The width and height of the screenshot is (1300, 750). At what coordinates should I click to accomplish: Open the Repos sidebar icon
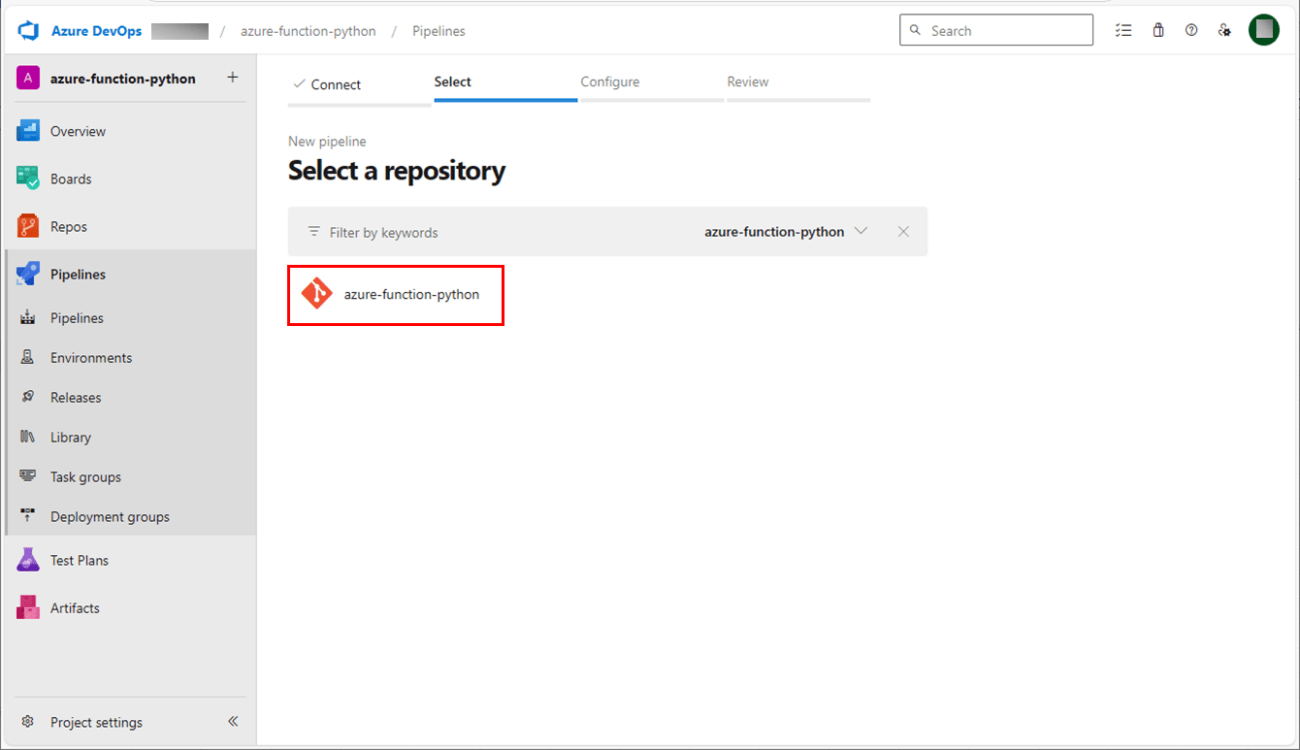tap(28, 227)
